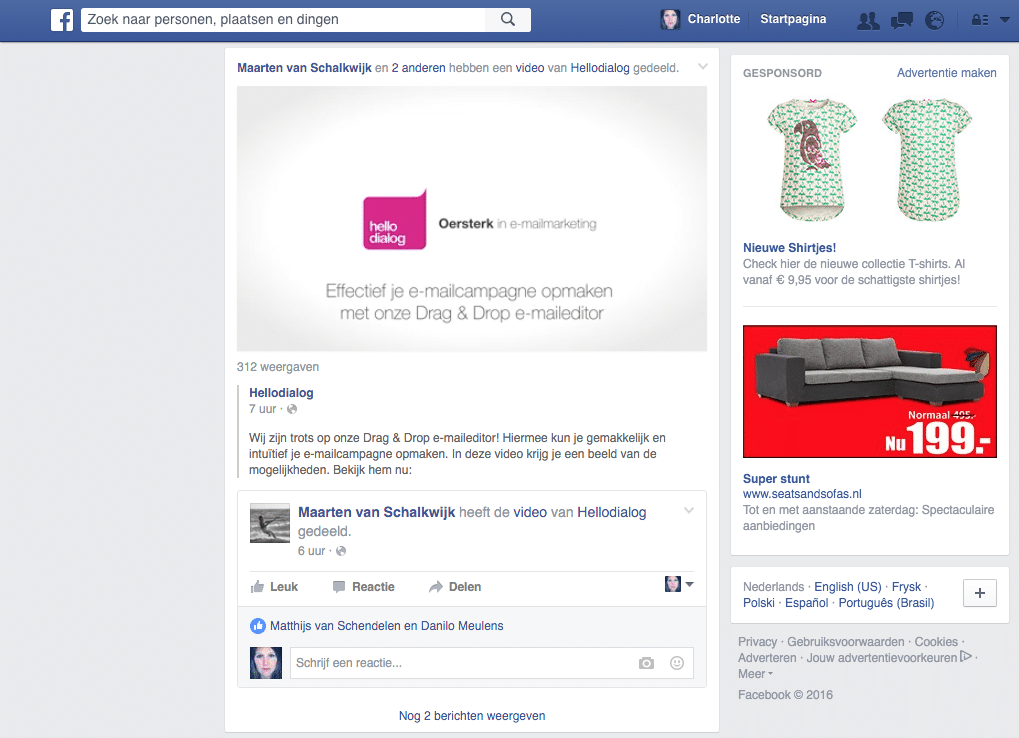Start a search with the magnifier icon
1019x738 pixels.
[507, 19]
